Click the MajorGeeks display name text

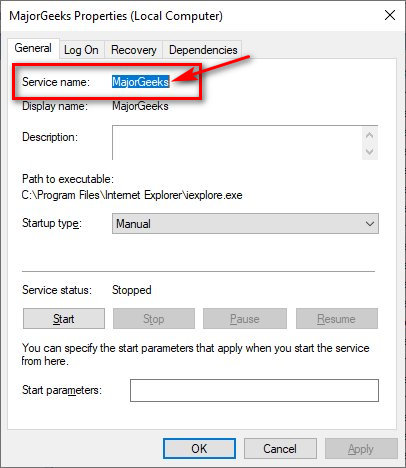pyautogui.click(x=140, y=106)
